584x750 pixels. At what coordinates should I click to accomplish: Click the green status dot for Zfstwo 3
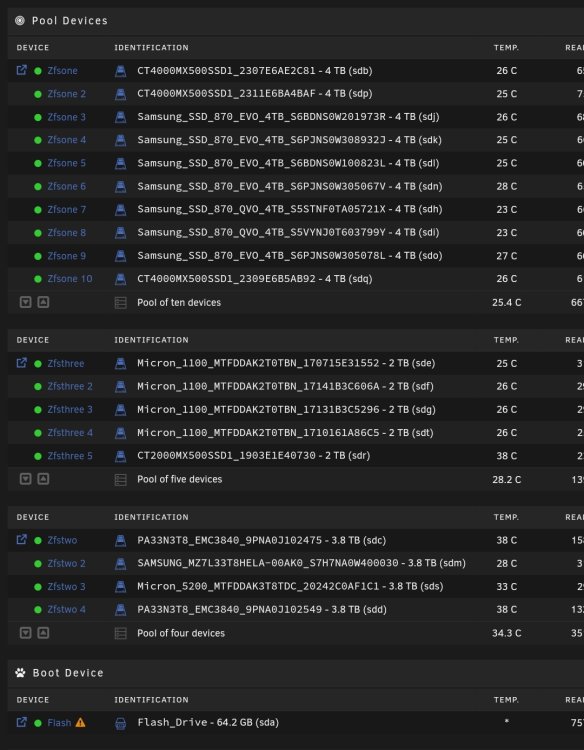coord(38,586)
